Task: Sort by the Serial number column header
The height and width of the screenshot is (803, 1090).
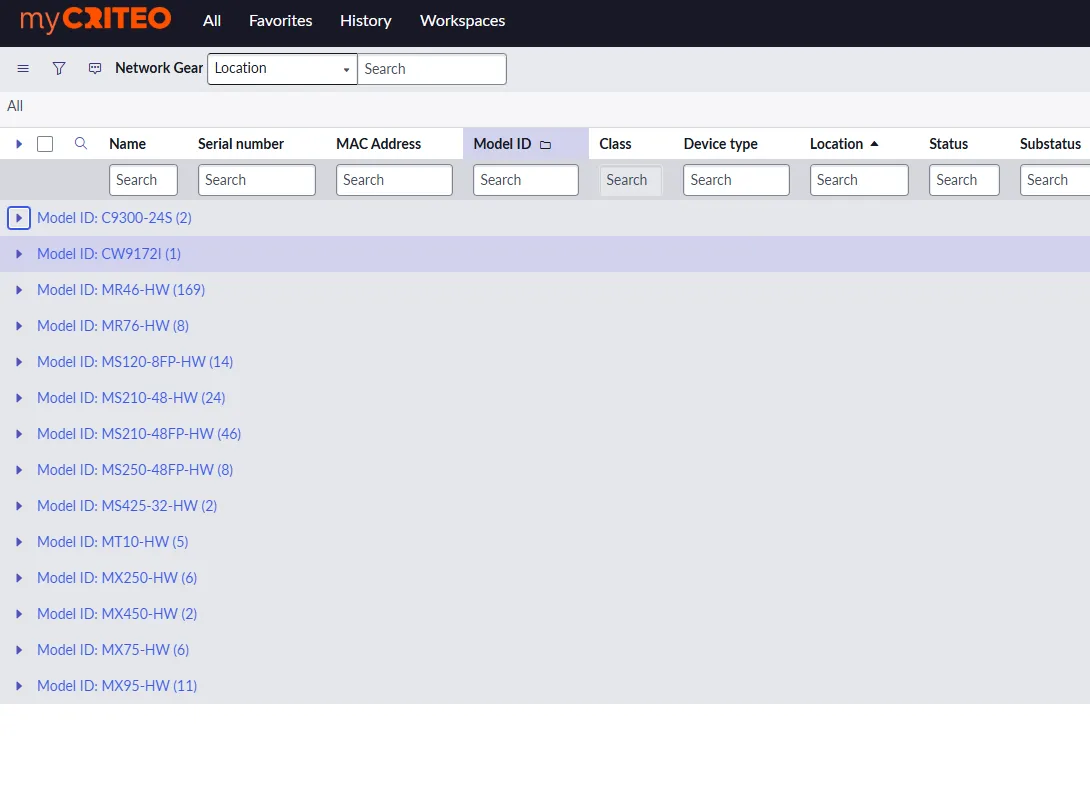Action: (x=241, y=144)
